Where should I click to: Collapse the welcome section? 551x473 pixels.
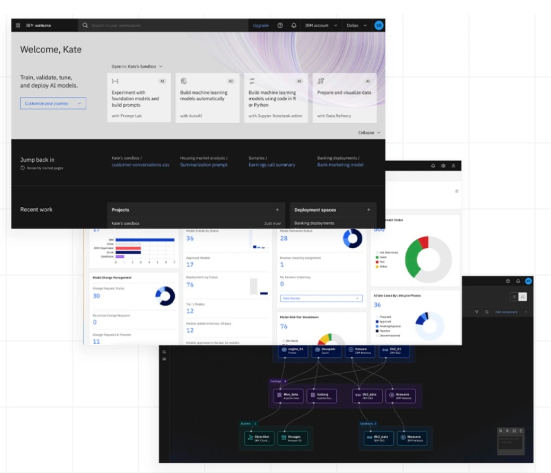pos(369,132)
